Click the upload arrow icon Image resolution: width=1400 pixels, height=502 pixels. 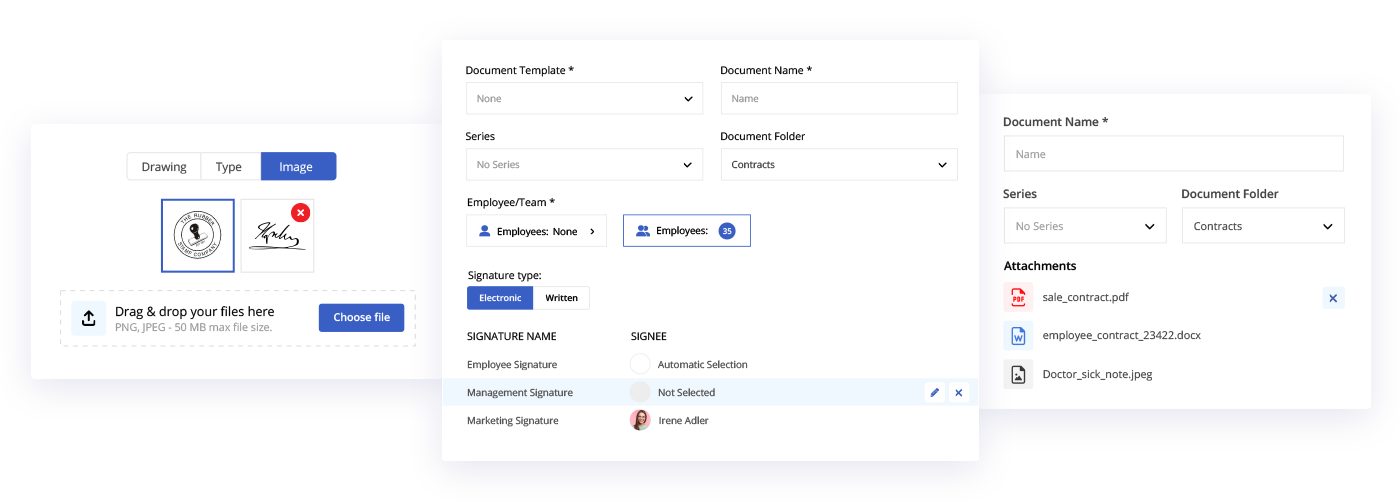pos(89,318)
